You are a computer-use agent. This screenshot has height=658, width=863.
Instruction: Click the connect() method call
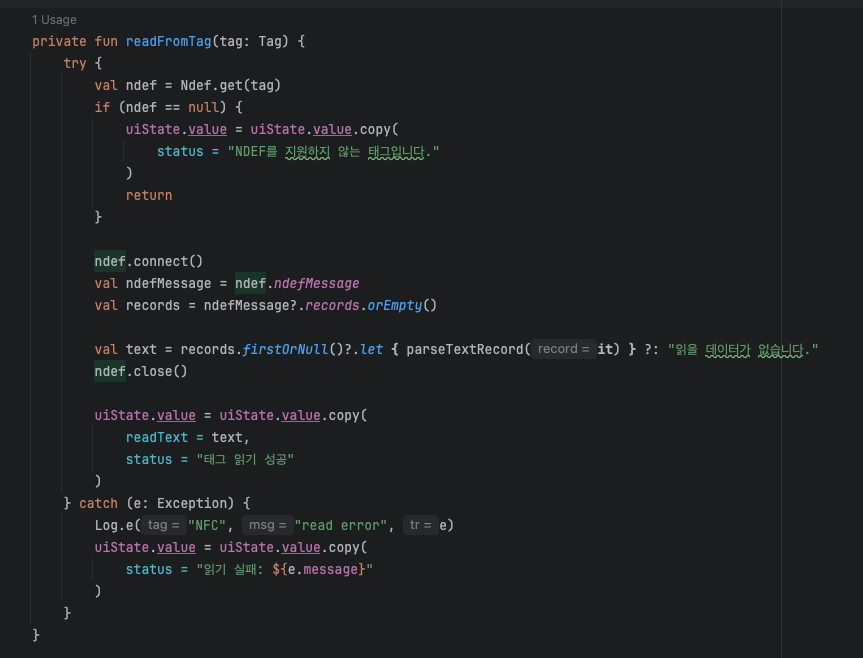(168, 261)
